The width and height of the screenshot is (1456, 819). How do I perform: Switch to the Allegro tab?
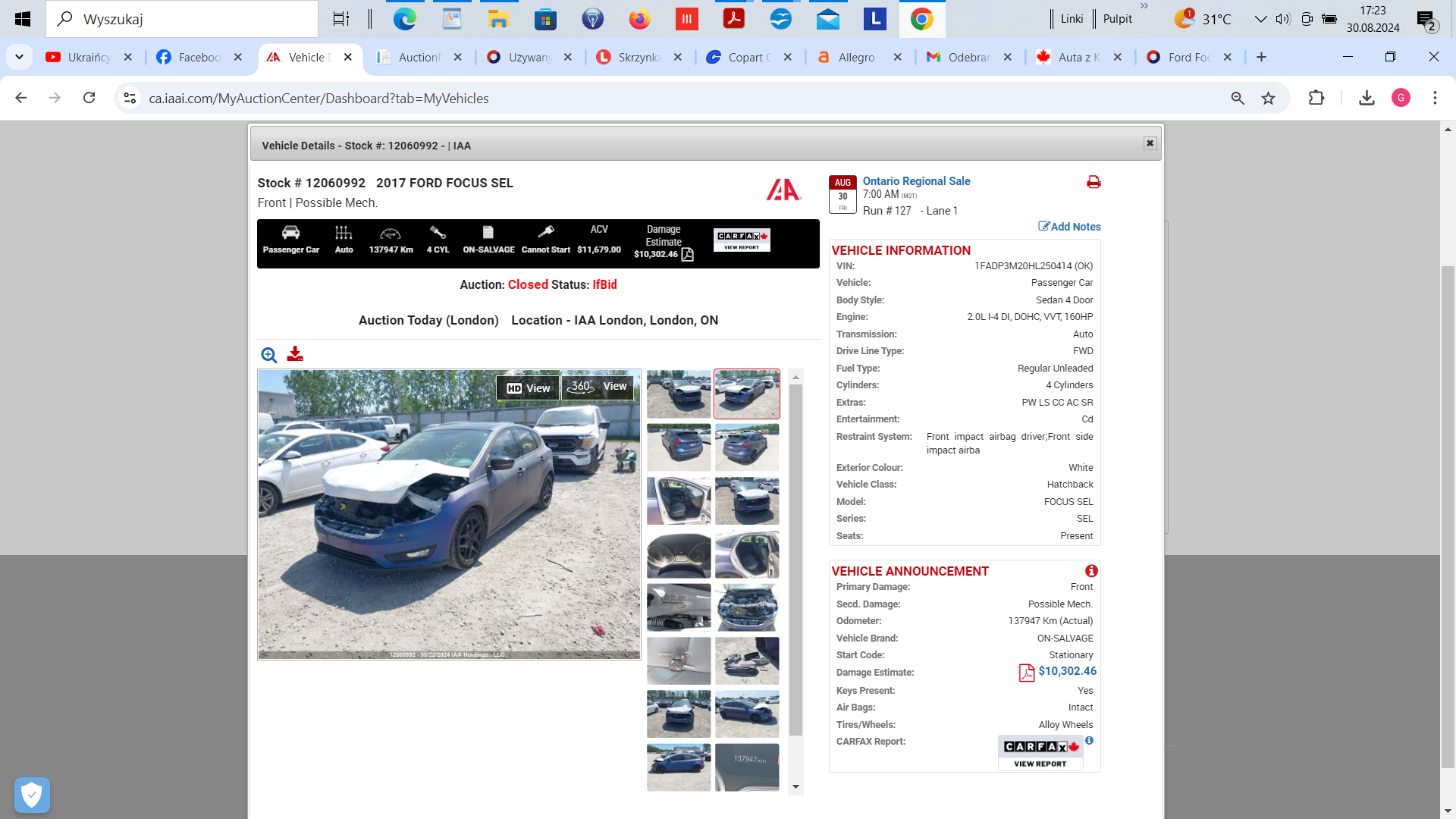(858, 57)
